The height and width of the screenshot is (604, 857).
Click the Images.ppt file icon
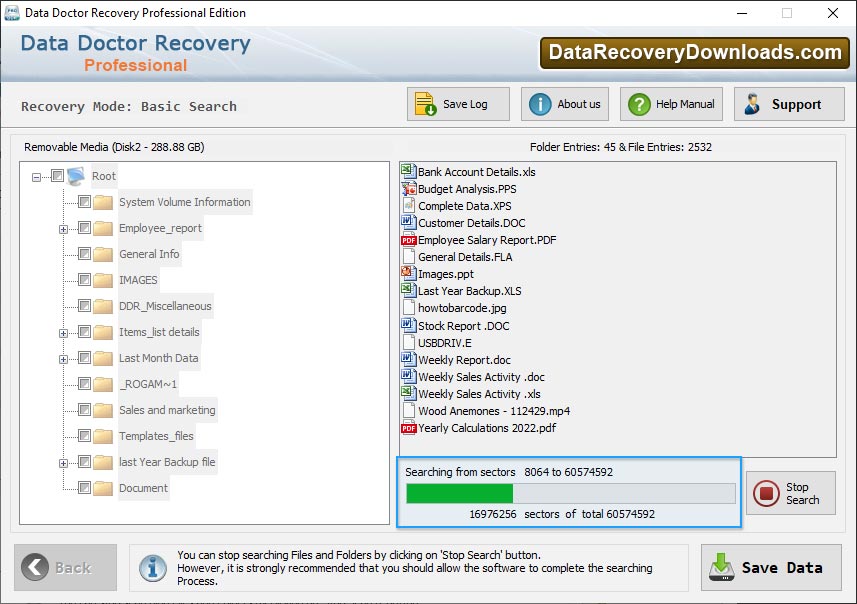click(408, 273)
